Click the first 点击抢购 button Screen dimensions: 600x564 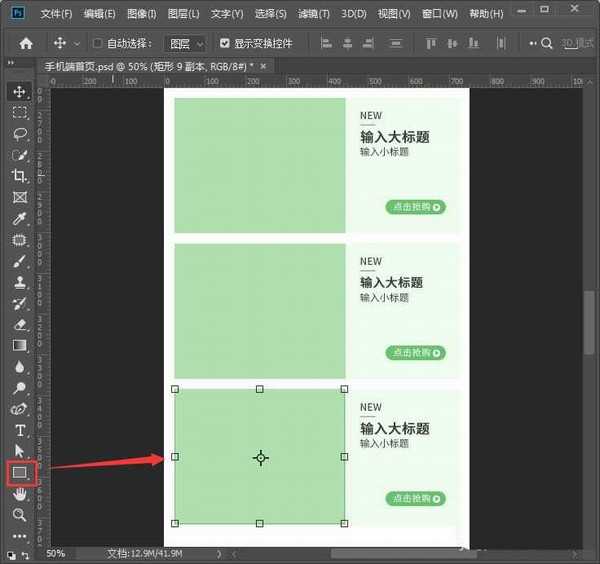tap(415, 207)
